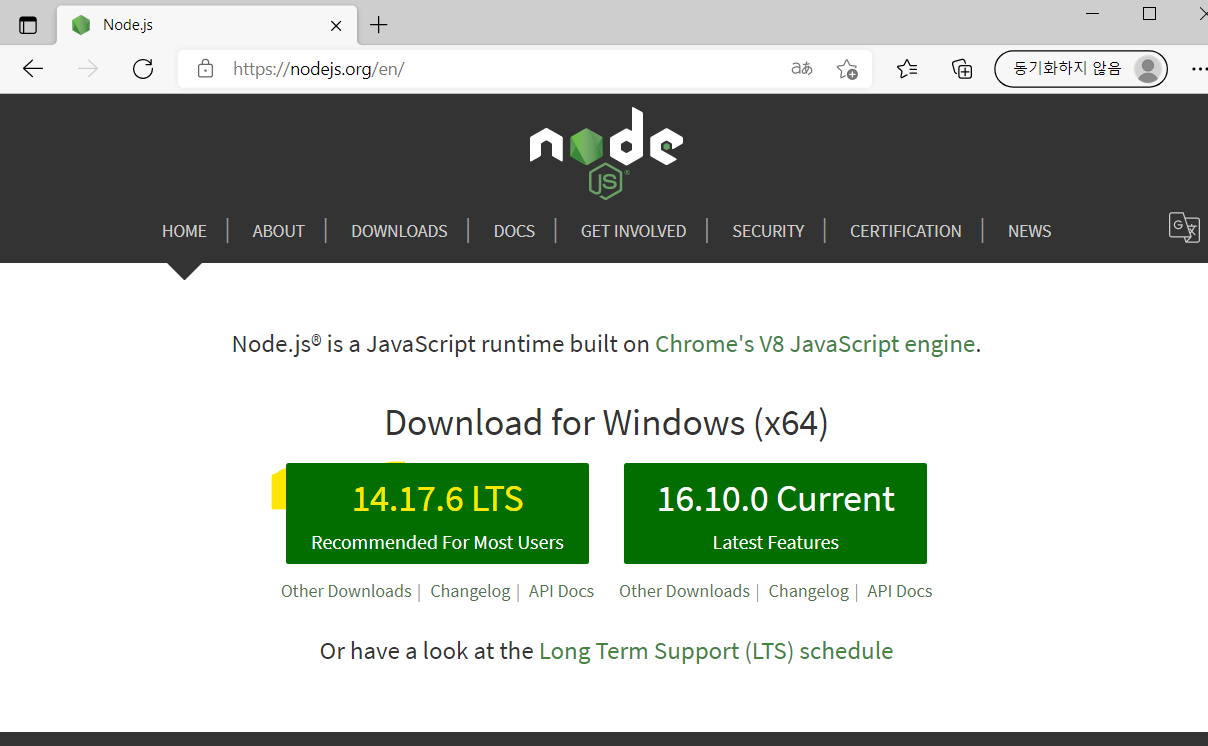Download the 16.10.0 Current version

coord(775,513)
